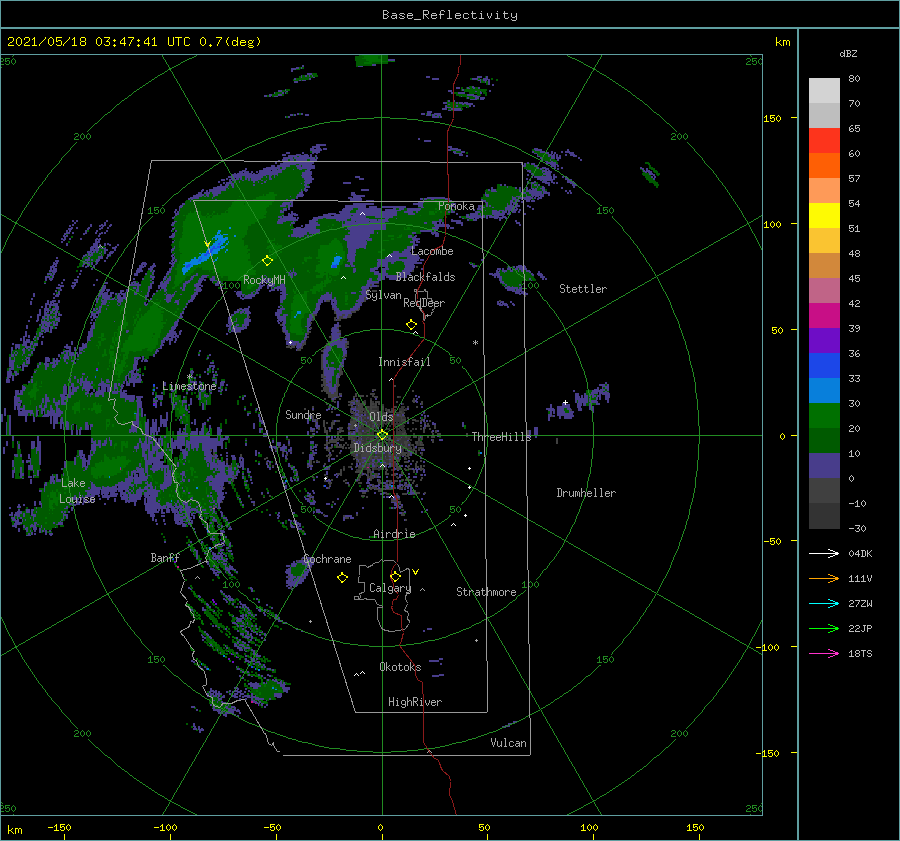Image resolution: width=900 pixels, height=841 pixels.
Task: Click the ThreeHills label
Action: coord(501,437)
